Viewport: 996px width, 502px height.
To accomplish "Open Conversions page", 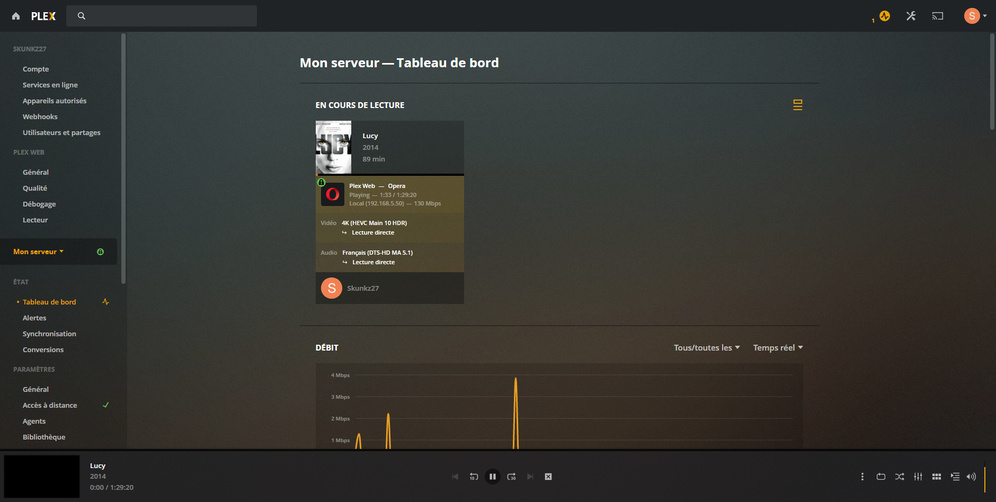I will click(x=43, y=349).
